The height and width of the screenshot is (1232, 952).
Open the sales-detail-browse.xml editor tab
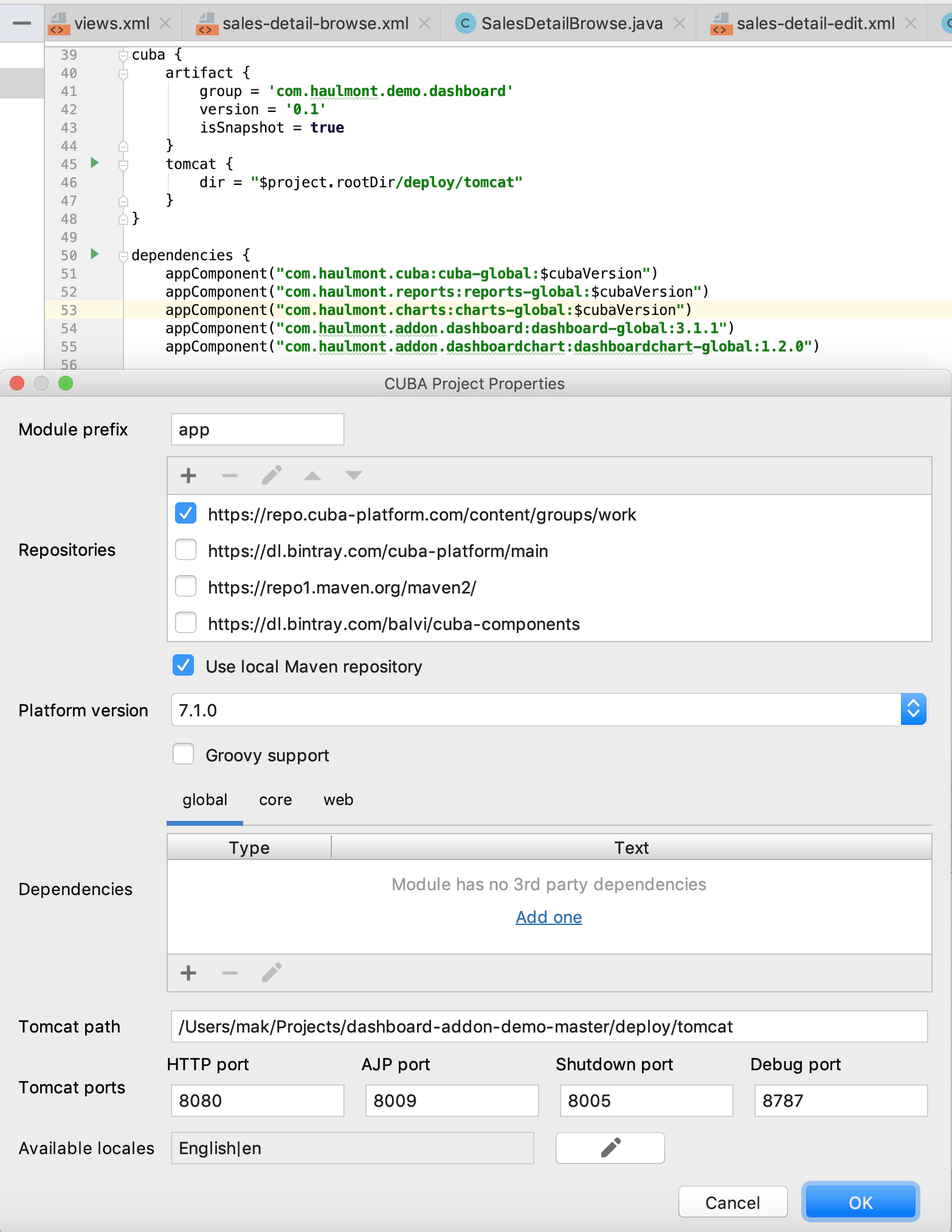[x=315, y=24]
